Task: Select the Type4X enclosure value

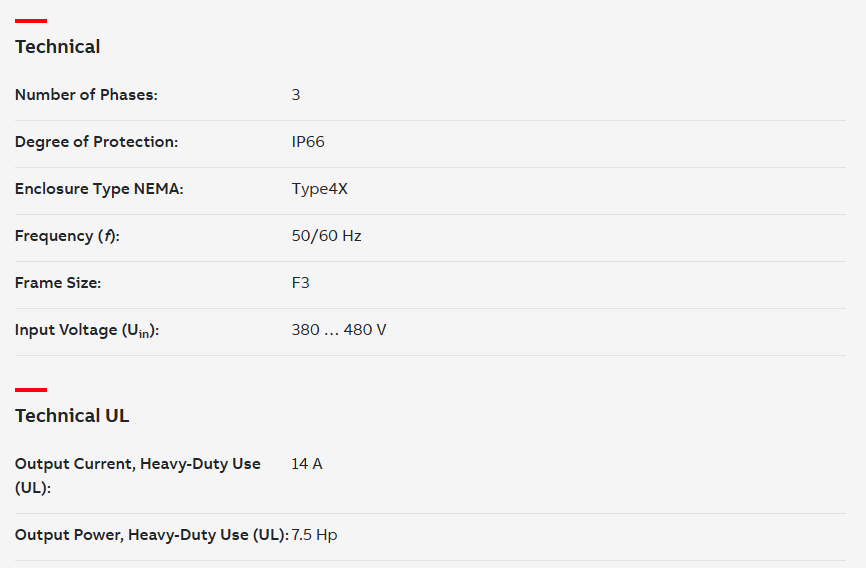Action: [x=320, y=189]
